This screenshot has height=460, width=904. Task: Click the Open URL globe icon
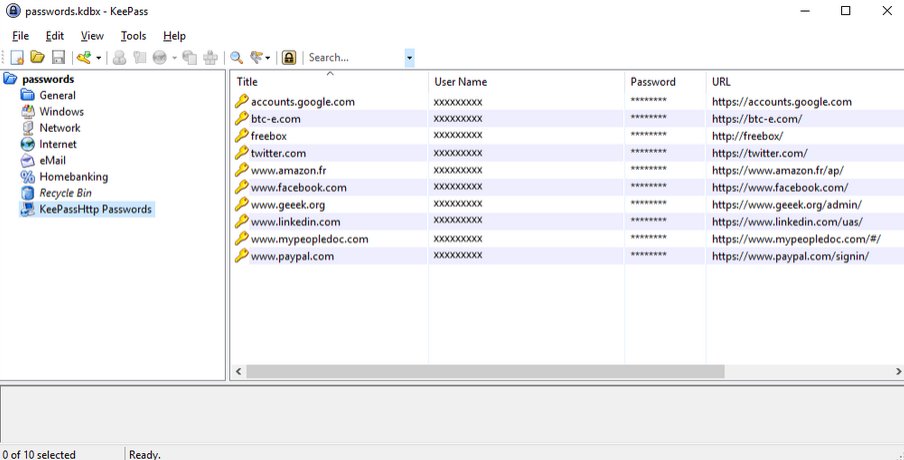160,57
